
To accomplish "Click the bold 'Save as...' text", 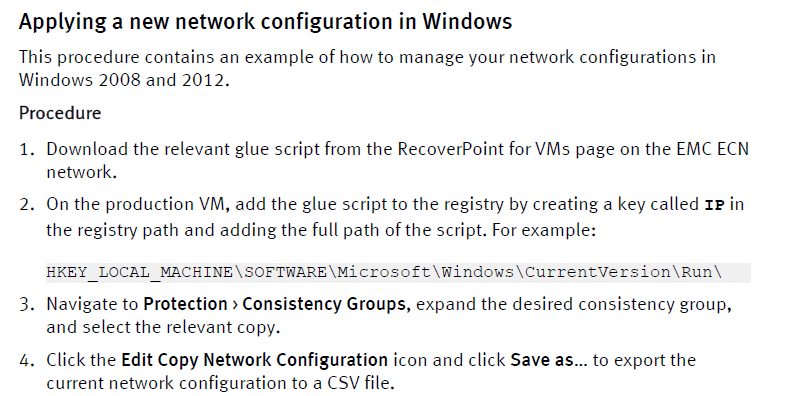I will click(549, 360).
